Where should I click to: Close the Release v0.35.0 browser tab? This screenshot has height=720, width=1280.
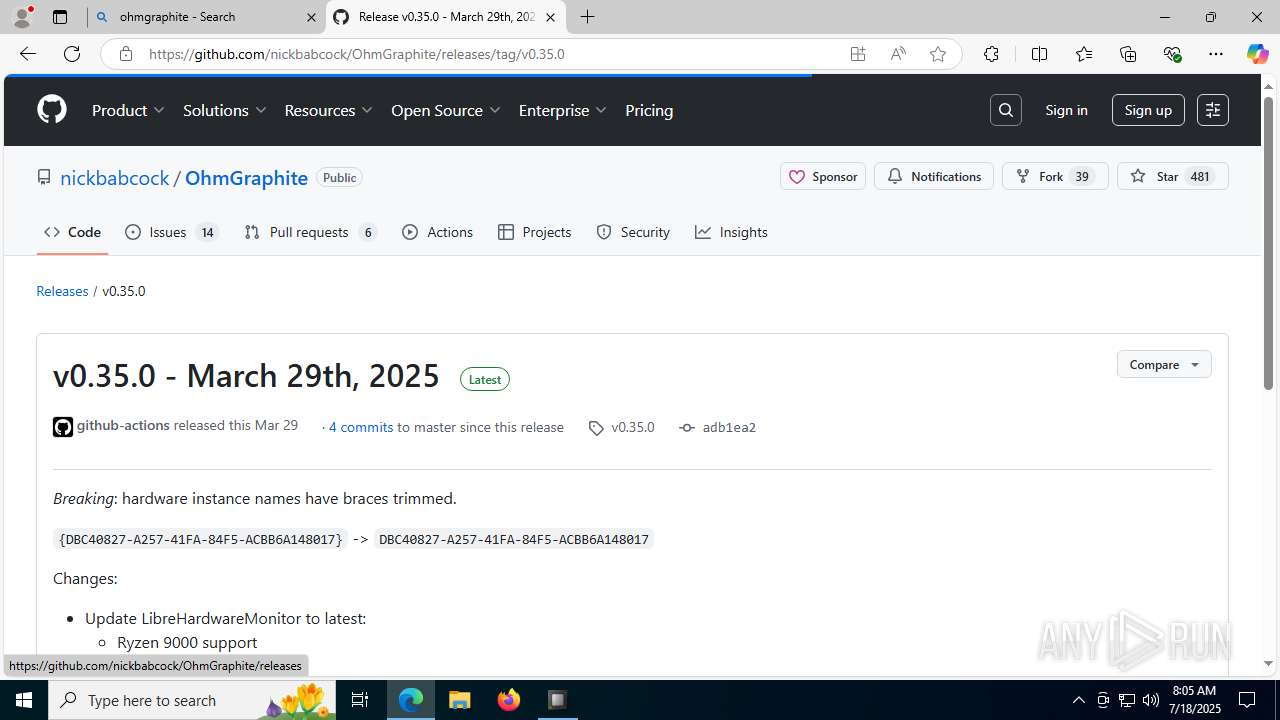pyautogui.click(x=550, y=17)
